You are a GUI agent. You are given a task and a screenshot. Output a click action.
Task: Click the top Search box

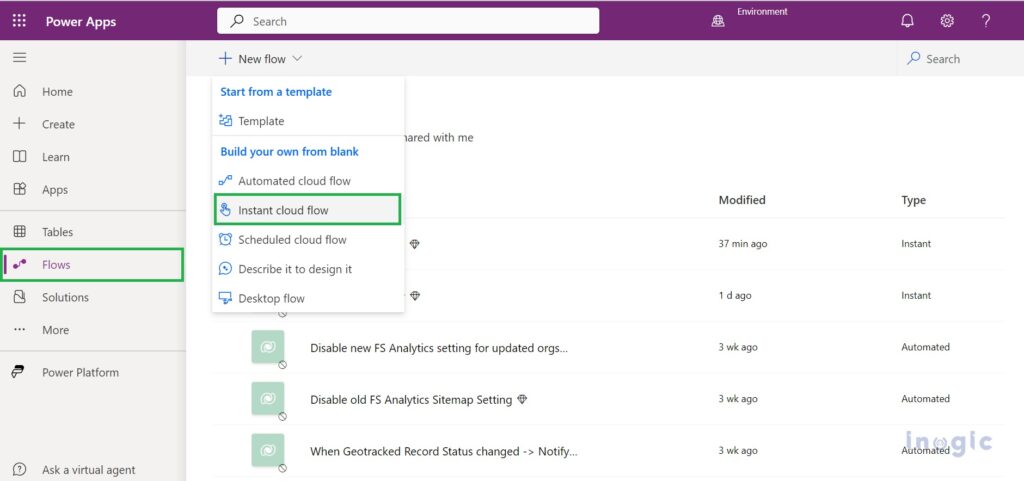point(408,21)
